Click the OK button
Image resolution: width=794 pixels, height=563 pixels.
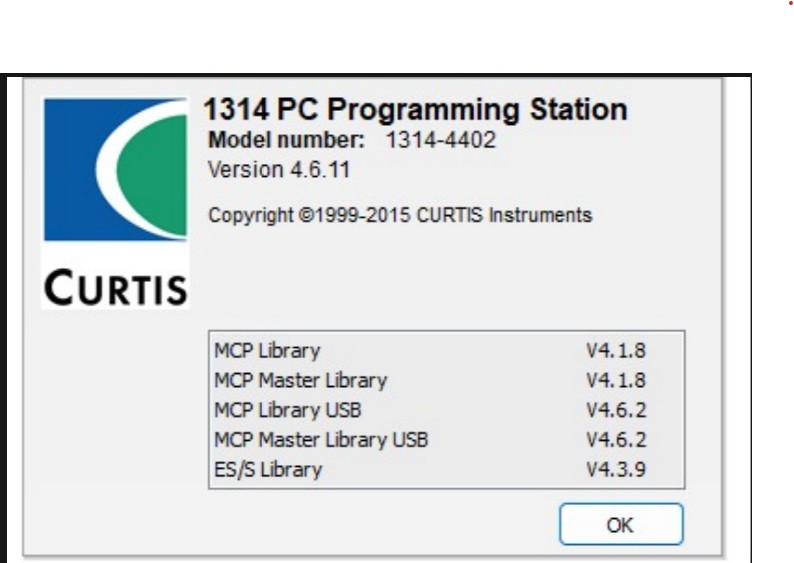coord(620,524)
